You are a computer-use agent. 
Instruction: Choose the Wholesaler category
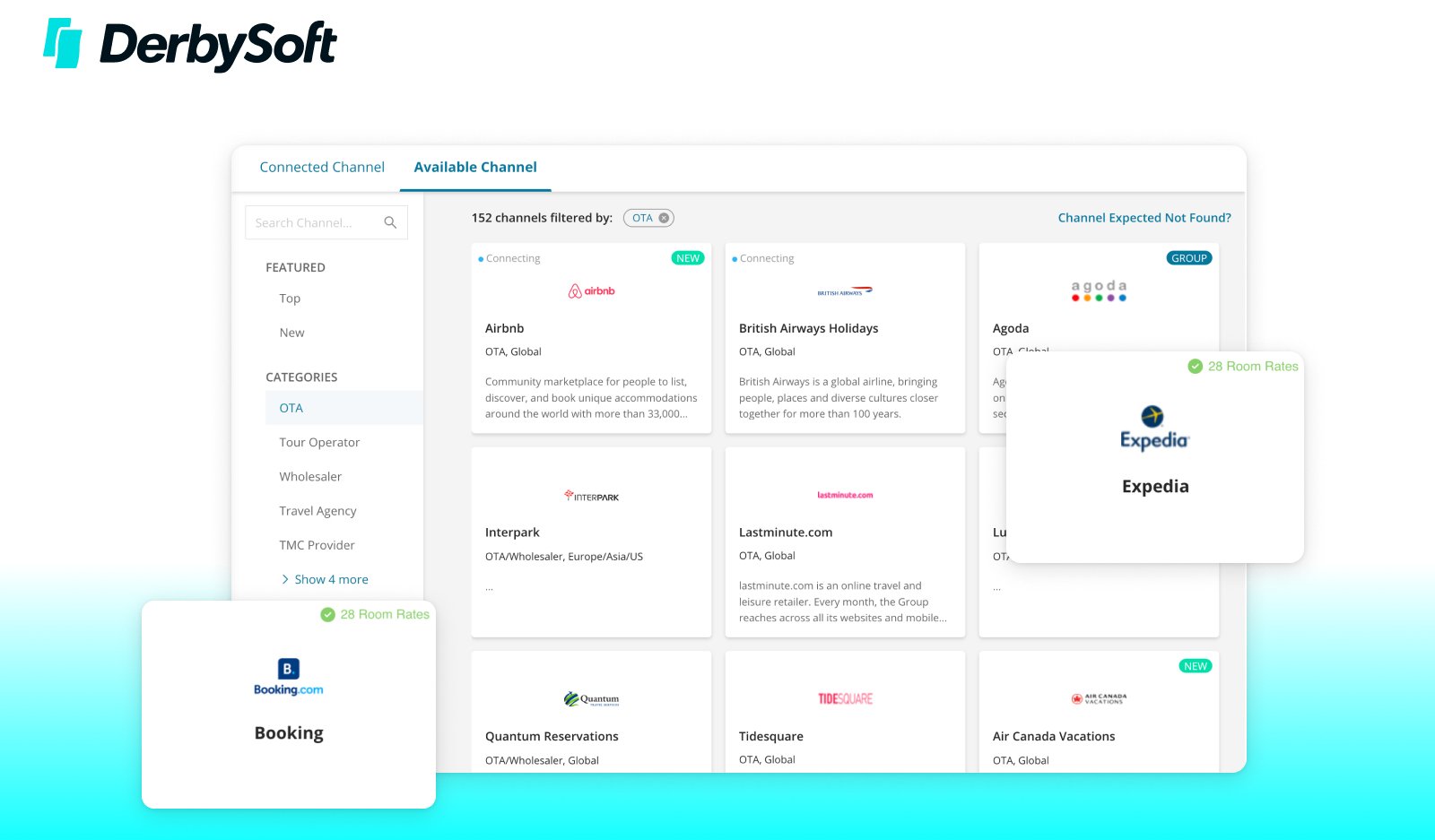(x=310, y=477)
